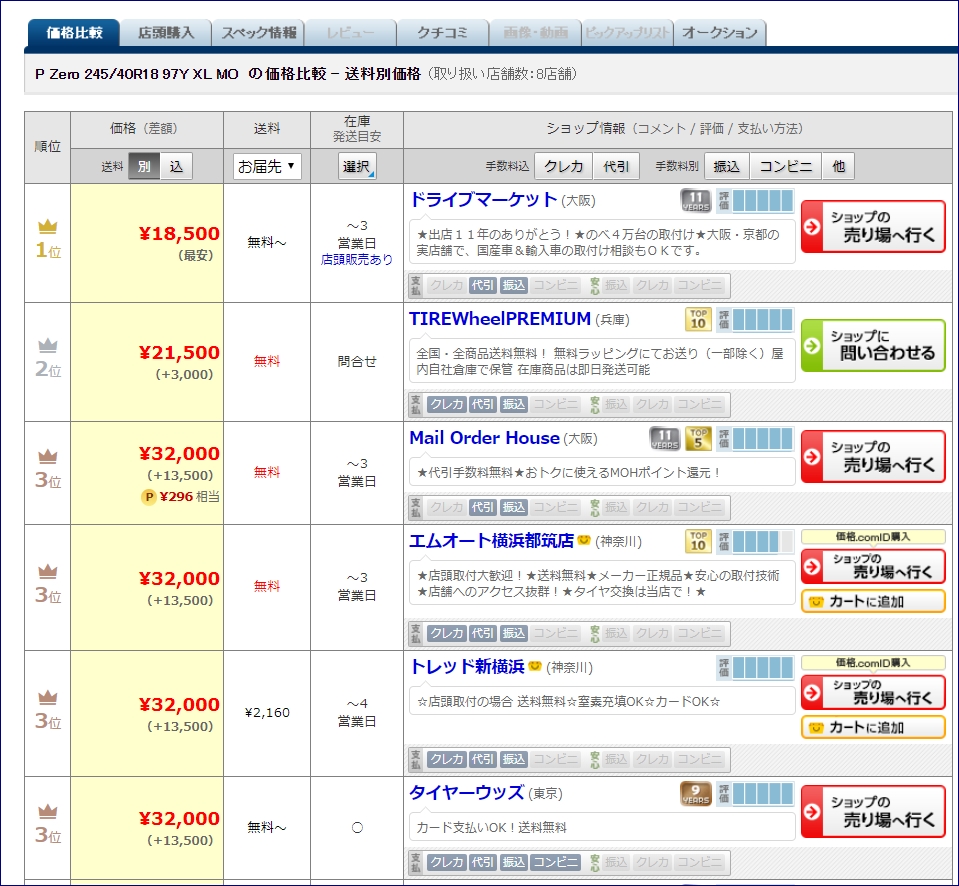Open the 選択 stock filter dropdown
The image size is (959, 886).
[357, 166]
